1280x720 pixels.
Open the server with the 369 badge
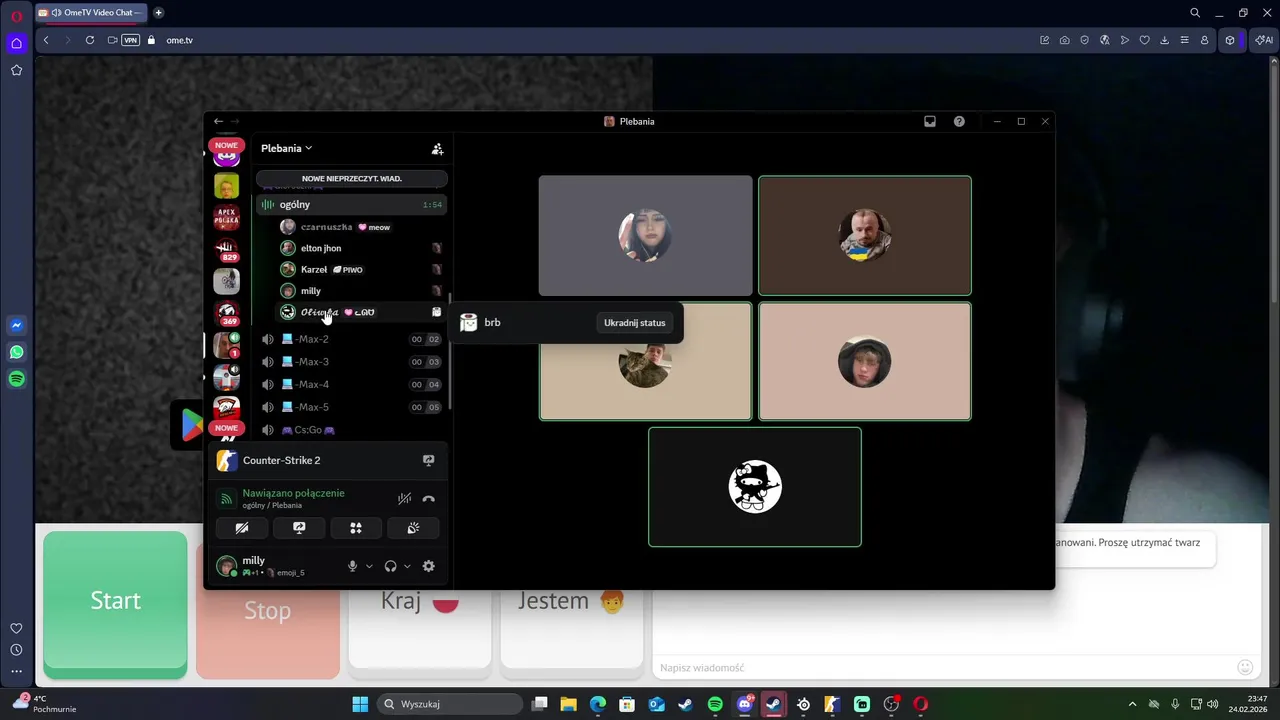[x=227, y=313]
